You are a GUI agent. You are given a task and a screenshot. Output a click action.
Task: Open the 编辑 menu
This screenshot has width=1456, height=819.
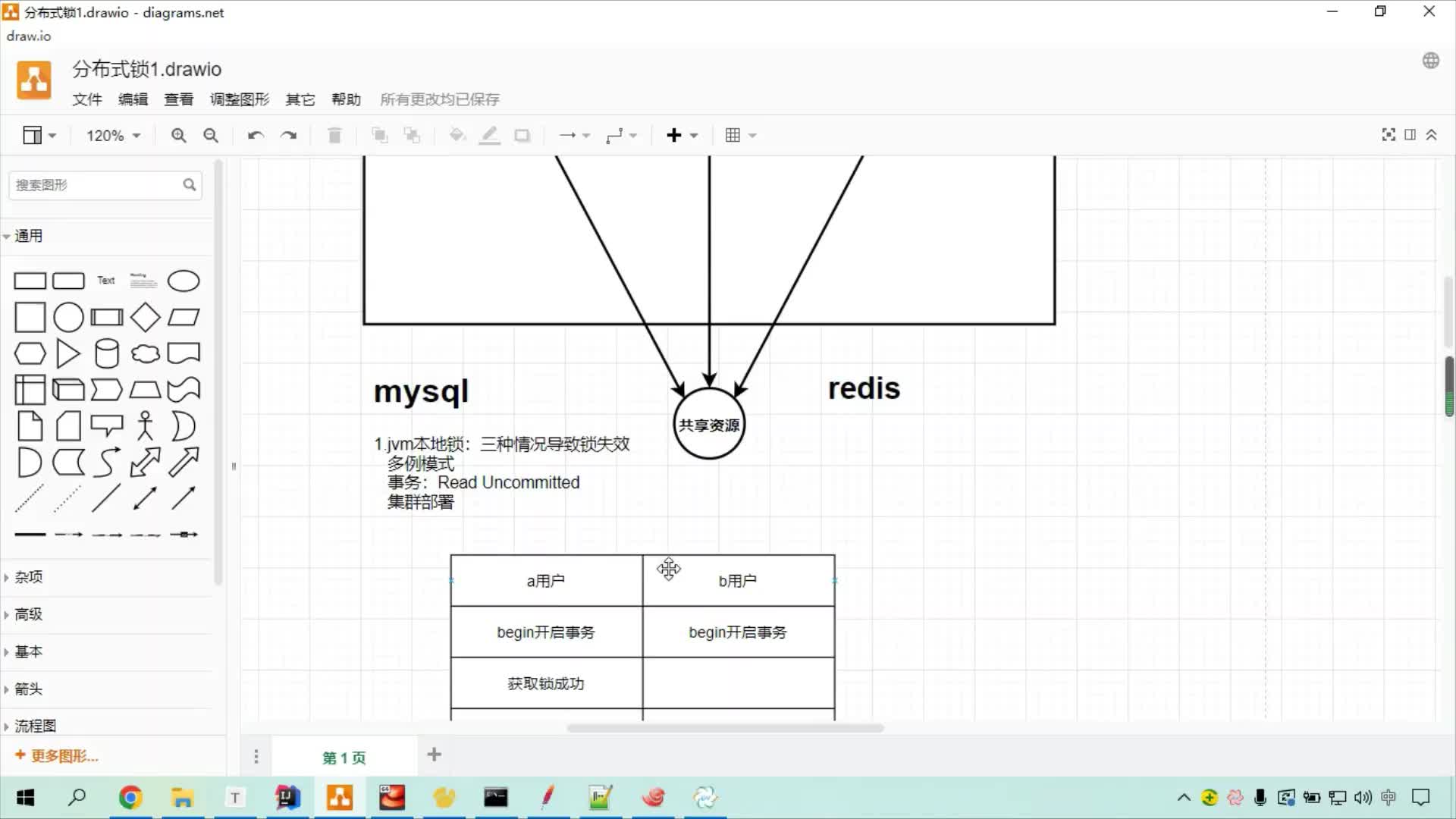[x=132, y=99]
